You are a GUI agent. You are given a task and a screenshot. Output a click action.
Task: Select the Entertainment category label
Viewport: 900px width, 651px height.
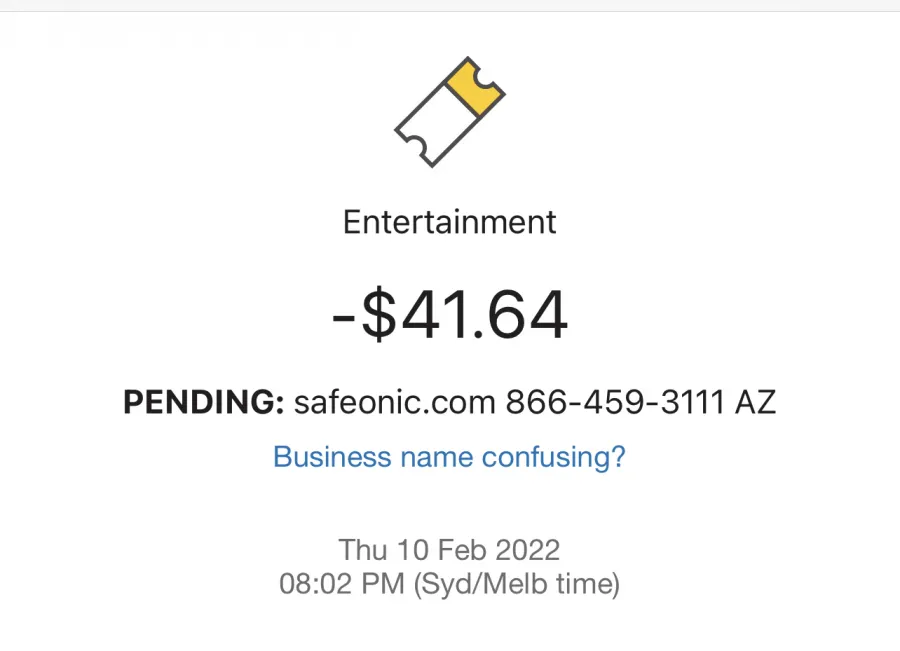click(449, 222)
